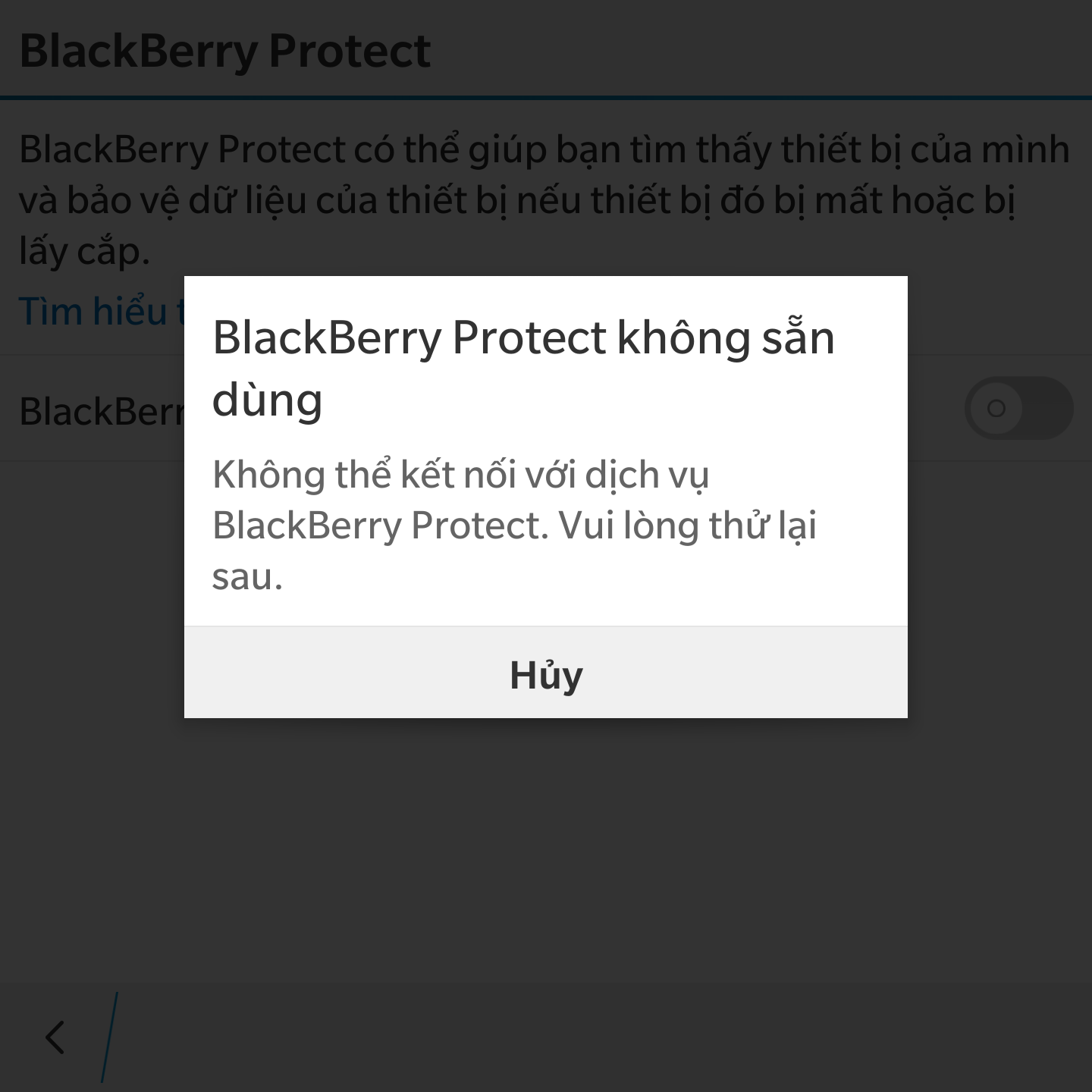Toggle the BlackBerry Protect switch
Screen dimensions: 1092x1092
[x=1018, y=408]
